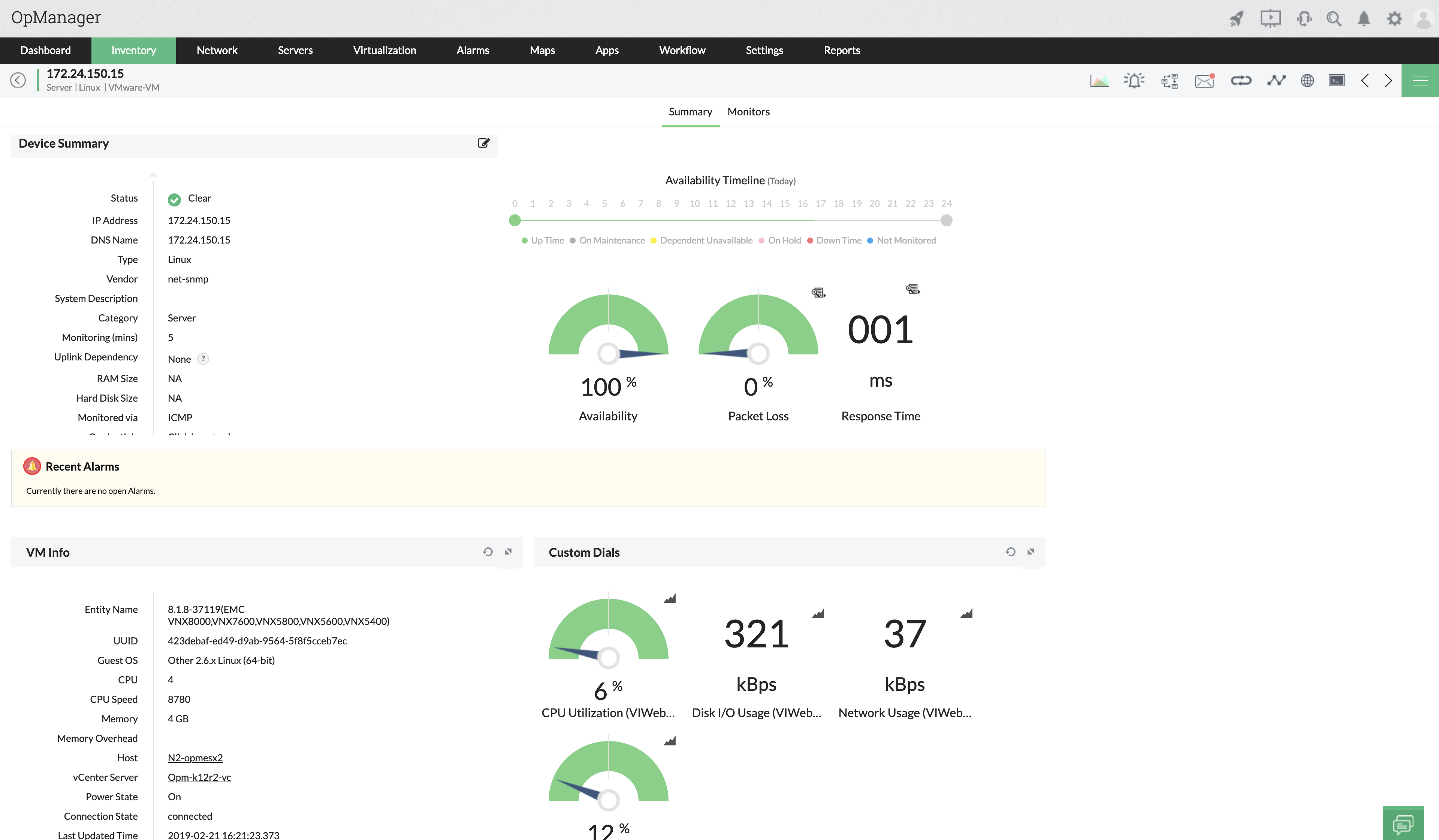Open the host link N2-opmesx2
The height and width of the screenshot is (840, 1439).
(x=195, y=757)
